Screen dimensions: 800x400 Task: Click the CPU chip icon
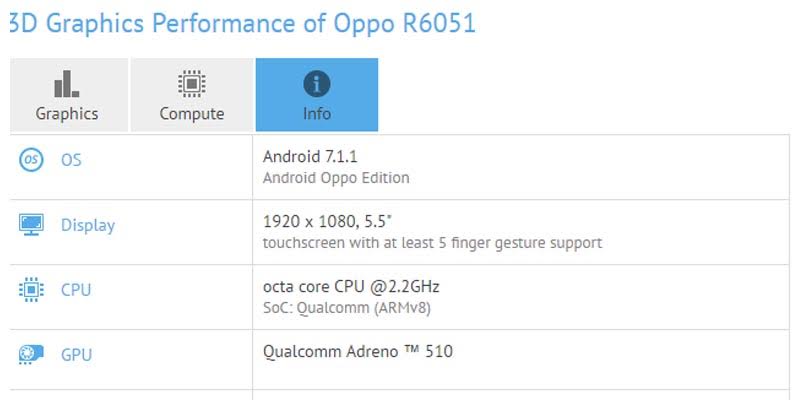pos(31,290)
